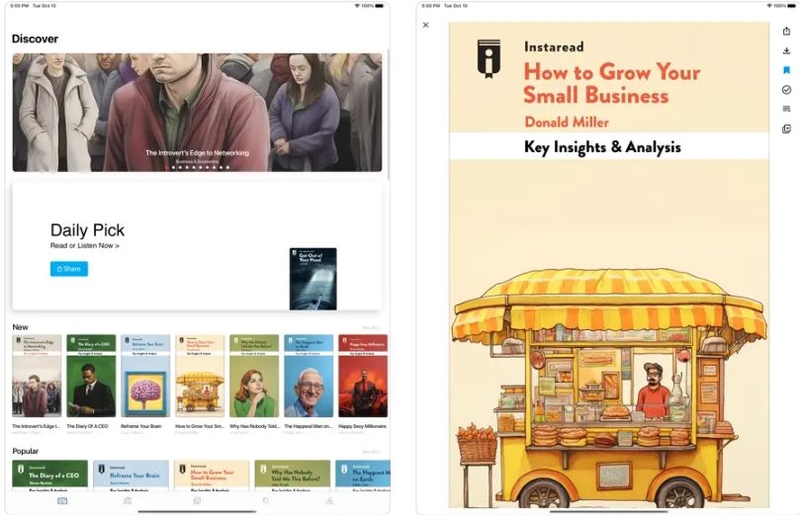Open Read or Listen Now link
This screenshot has height=515, width=800.
click(85, 246)
